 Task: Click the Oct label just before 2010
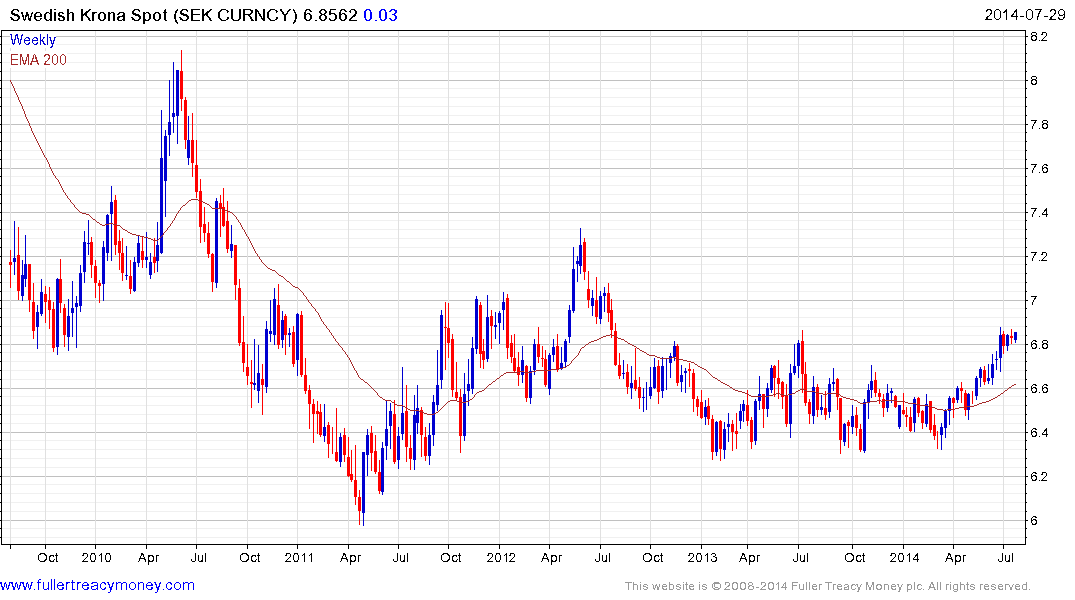(47, 557)
